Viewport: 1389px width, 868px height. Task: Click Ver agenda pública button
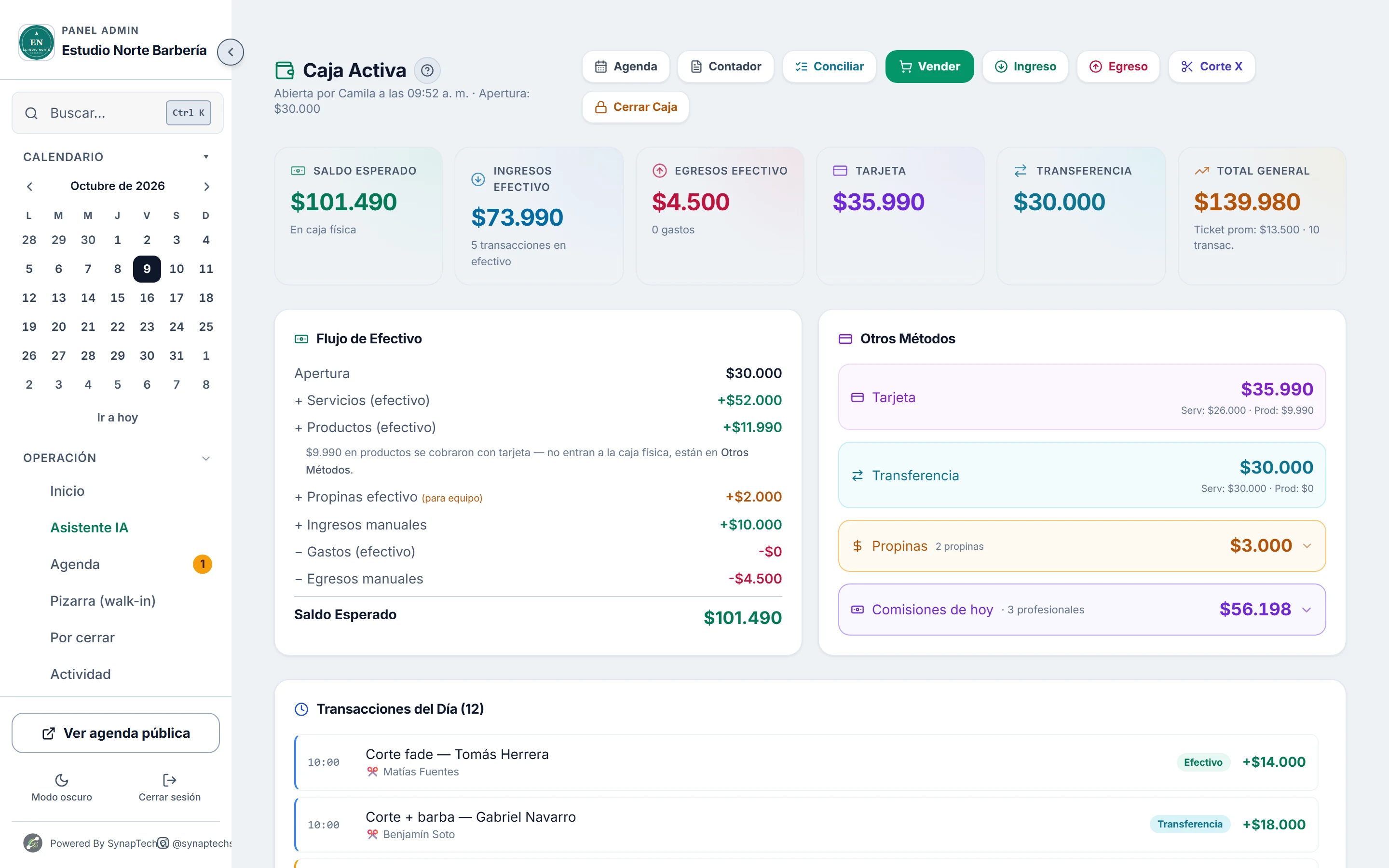[x=115, y=733]
